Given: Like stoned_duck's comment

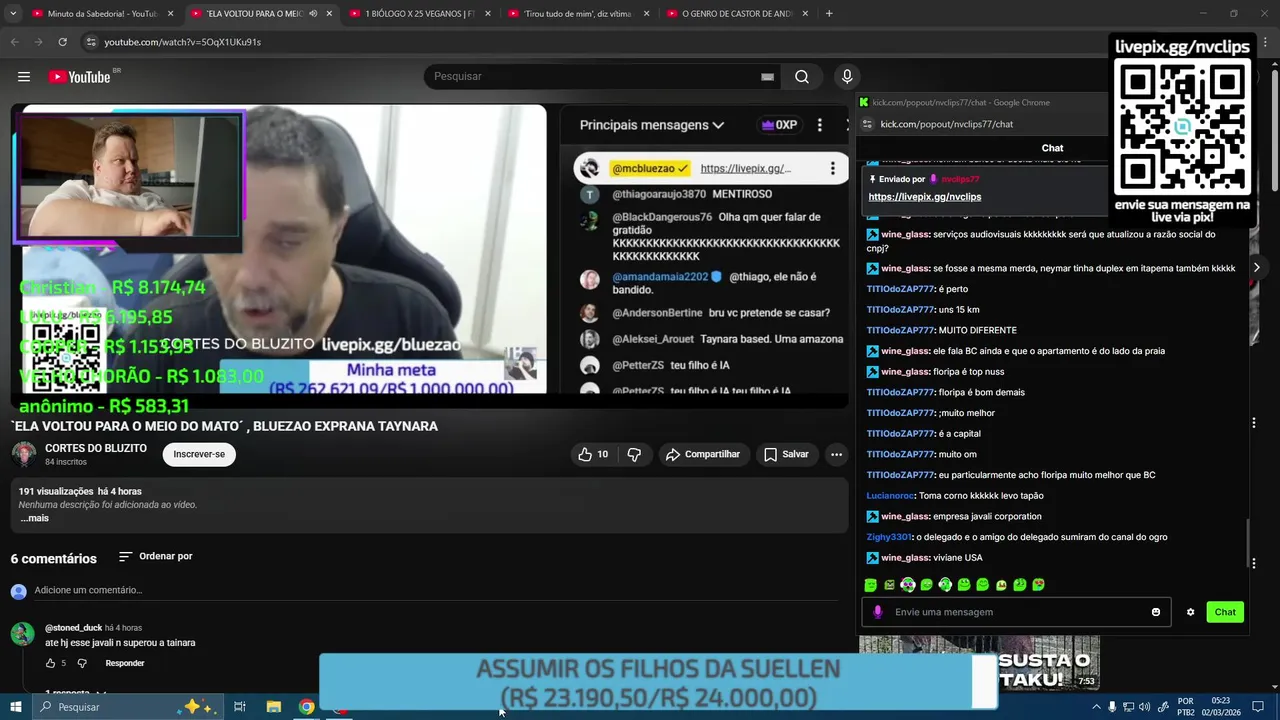Looking at the screenshot, I should click(51, 663).
